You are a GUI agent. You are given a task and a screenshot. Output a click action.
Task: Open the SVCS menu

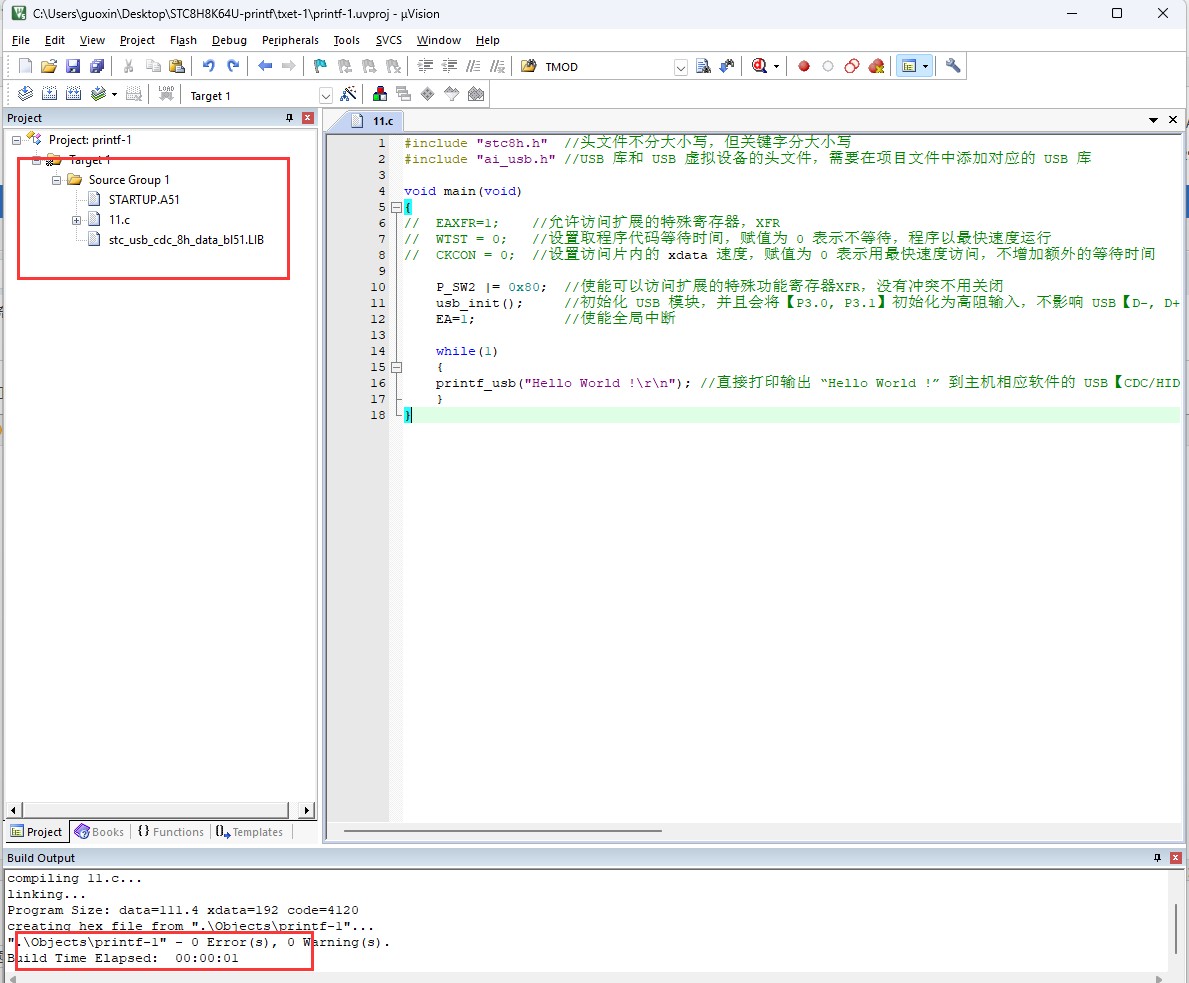(389, 40)
